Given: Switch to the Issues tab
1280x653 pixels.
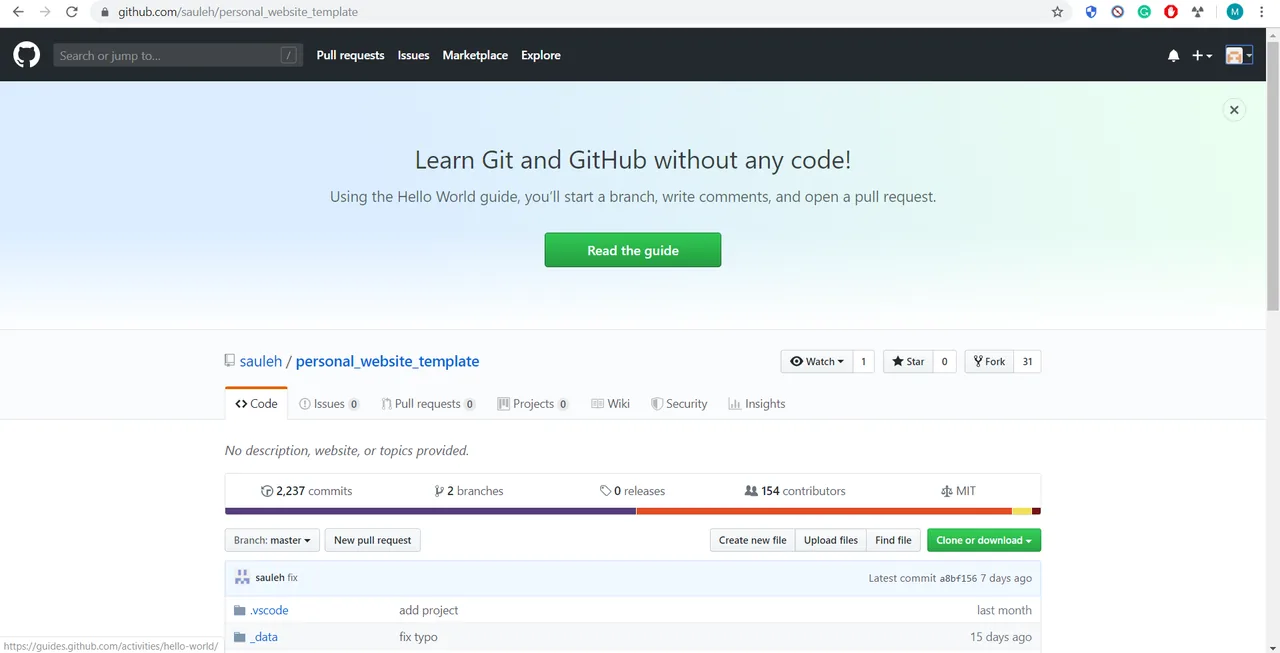Looking at the screenshot, I should 329,404.
